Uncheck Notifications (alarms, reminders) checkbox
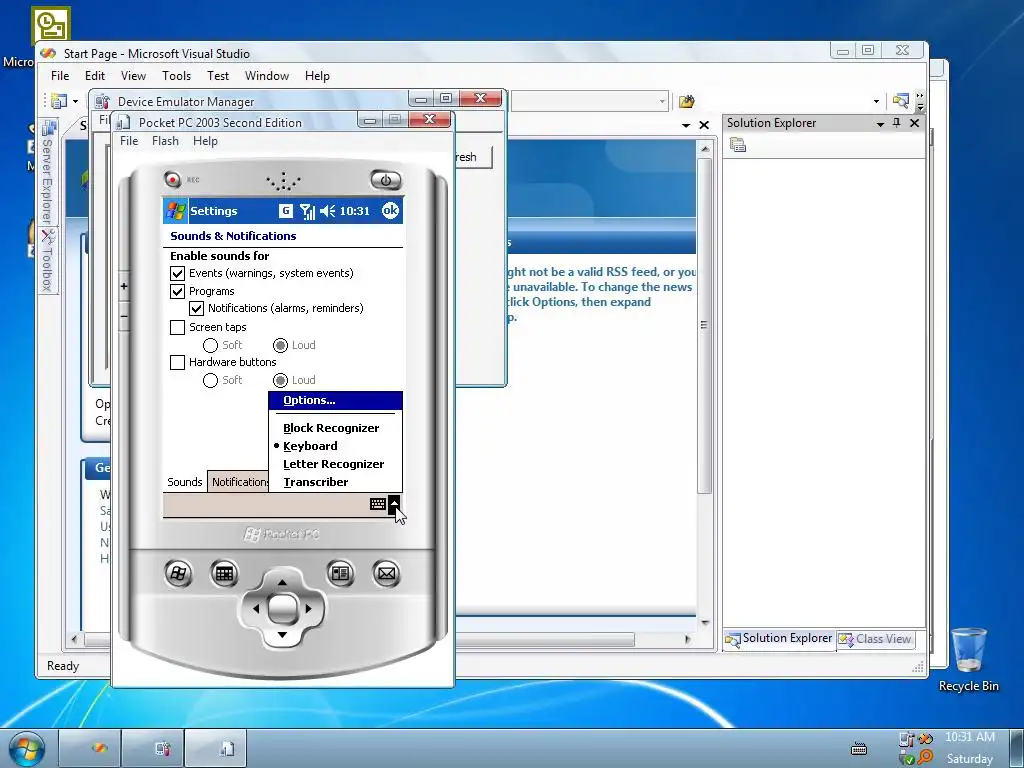 click(196, 308)
